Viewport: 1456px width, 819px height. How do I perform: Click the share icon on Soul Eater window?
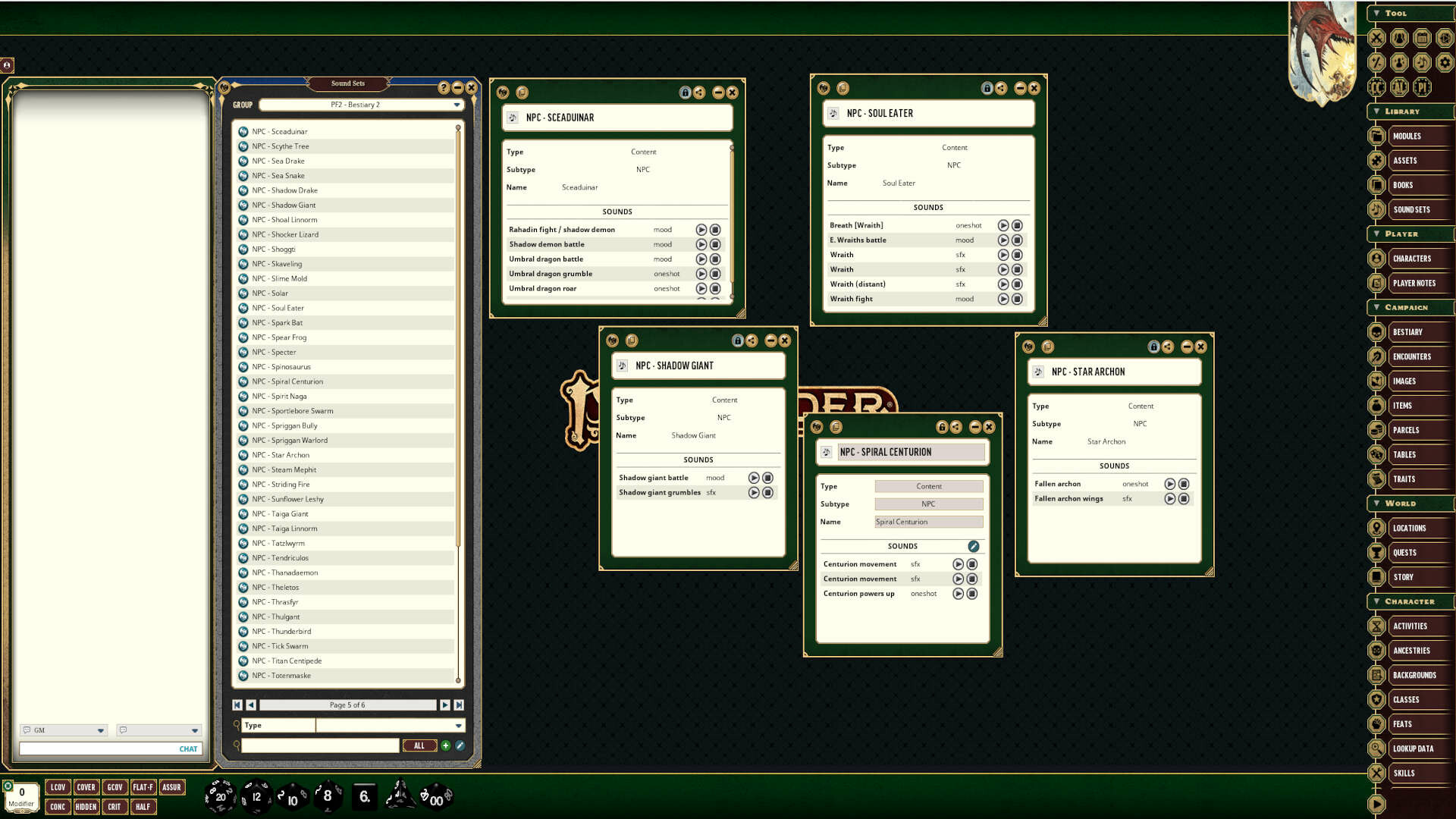[1003, 88]
